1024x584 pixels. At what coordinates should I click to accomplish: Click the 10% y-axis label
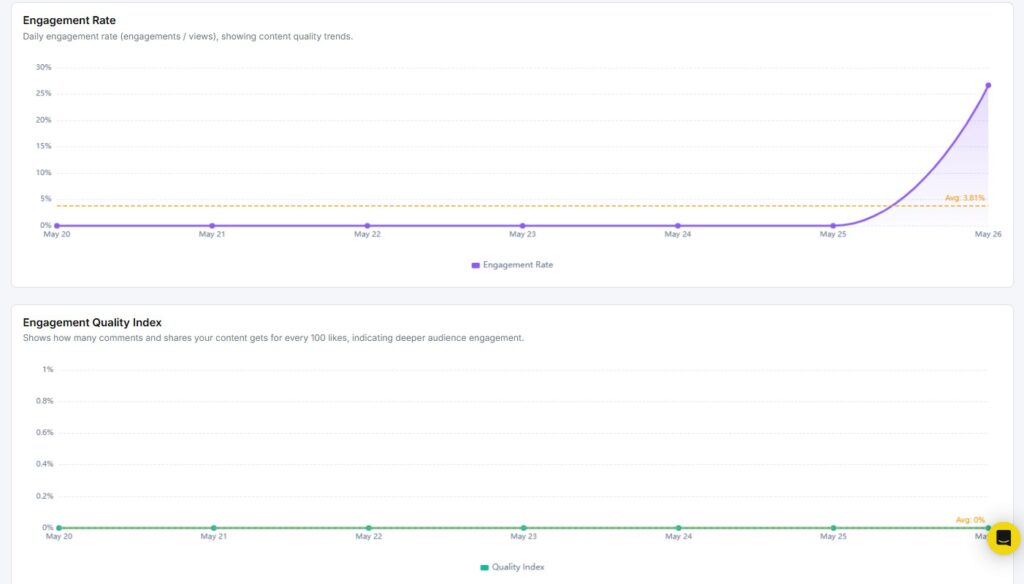click(43, 172)
